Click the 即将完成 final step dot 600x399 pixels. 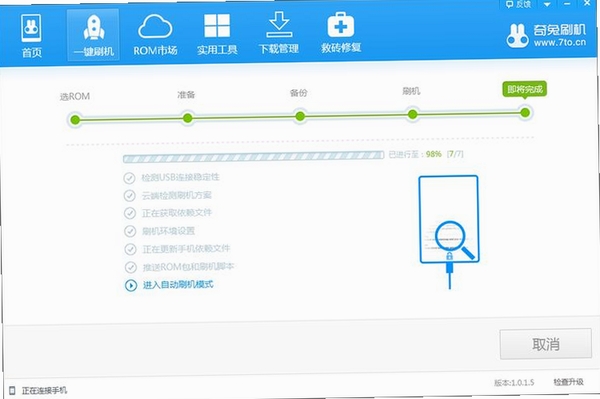coord(525,112)
